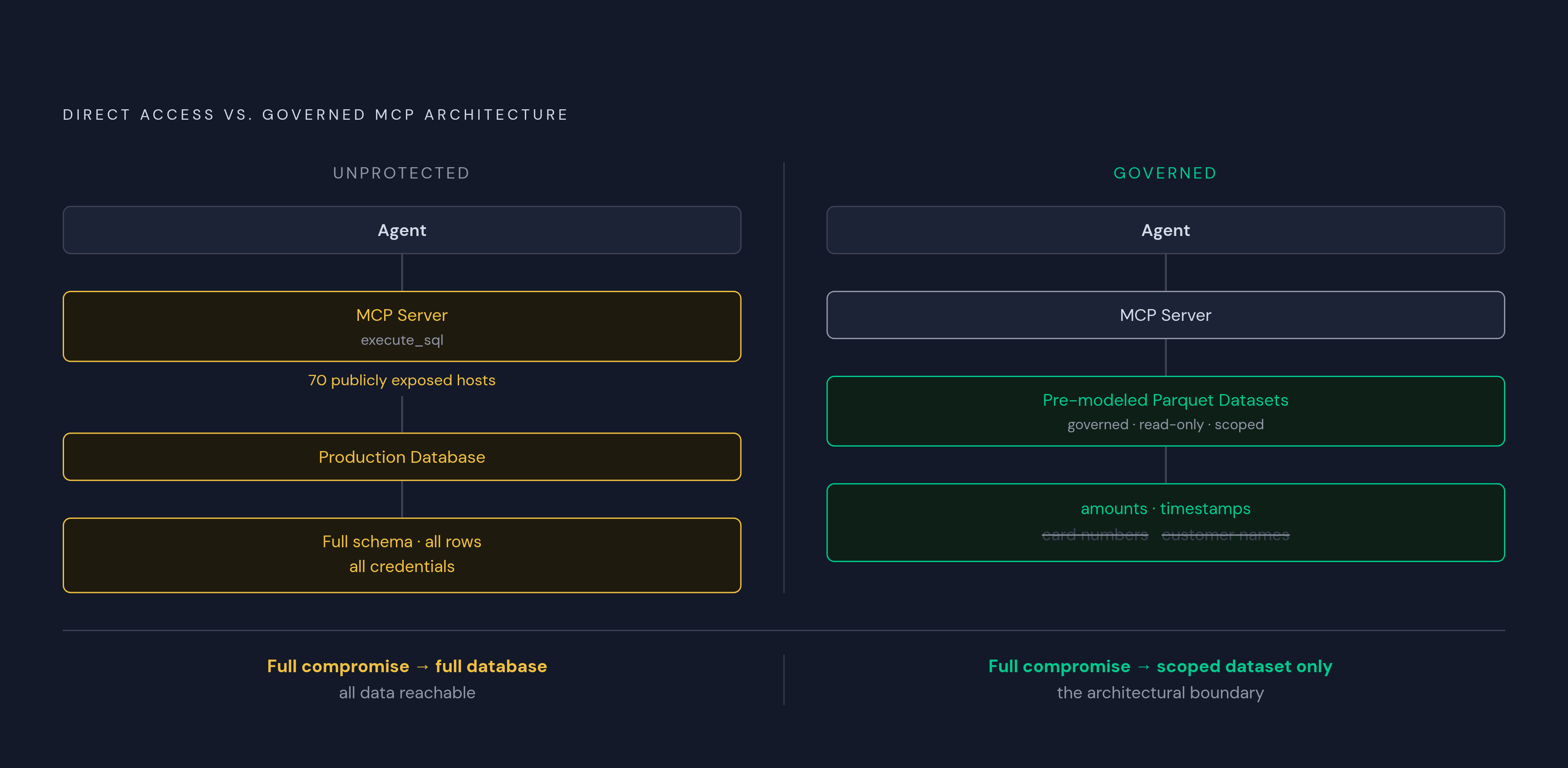The height and width of the screenshot is (768, 1568).
Task: Click 'the architectural boundary' caption
Action: click(1160, 693)
